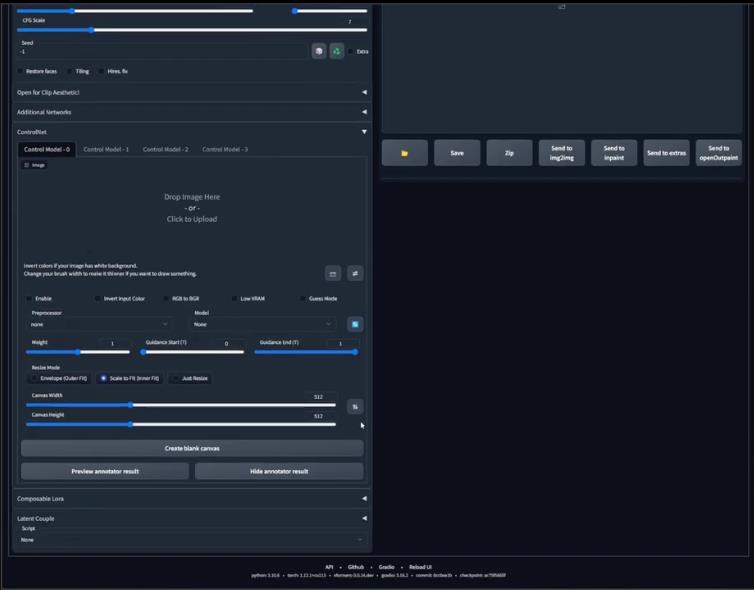Open the API footer link
Viewport: 754px width, 590px height.
pos(329,567)
